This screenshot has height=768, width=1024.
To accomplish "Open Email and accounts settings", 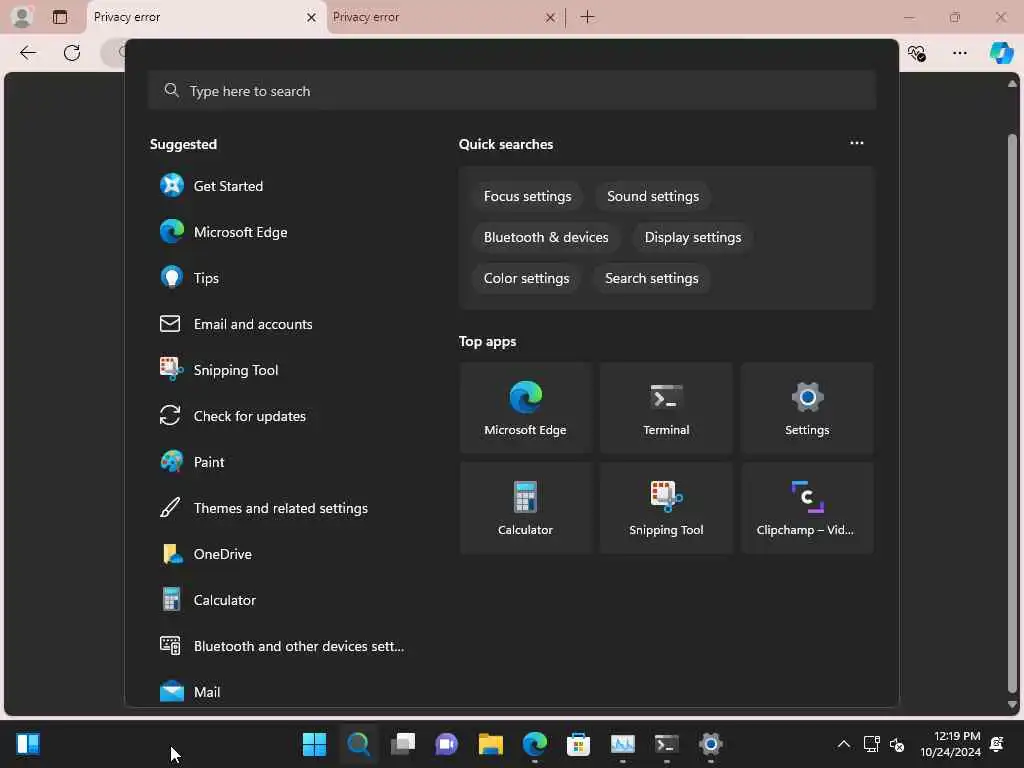I will point(283,324).
